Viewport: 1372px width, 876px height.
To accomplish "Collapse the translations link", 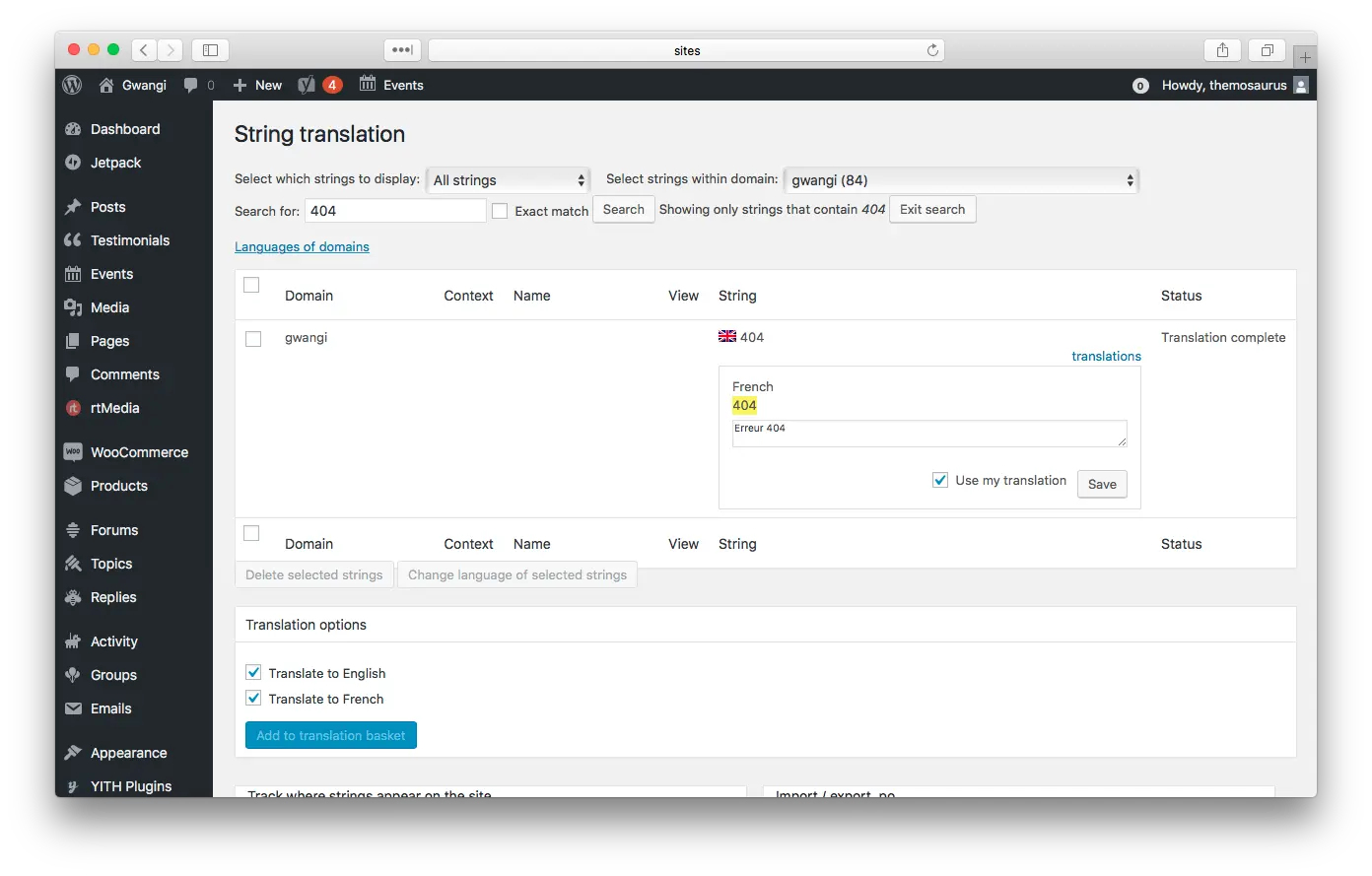I will pyautogui.click(x=1106, y=357).
